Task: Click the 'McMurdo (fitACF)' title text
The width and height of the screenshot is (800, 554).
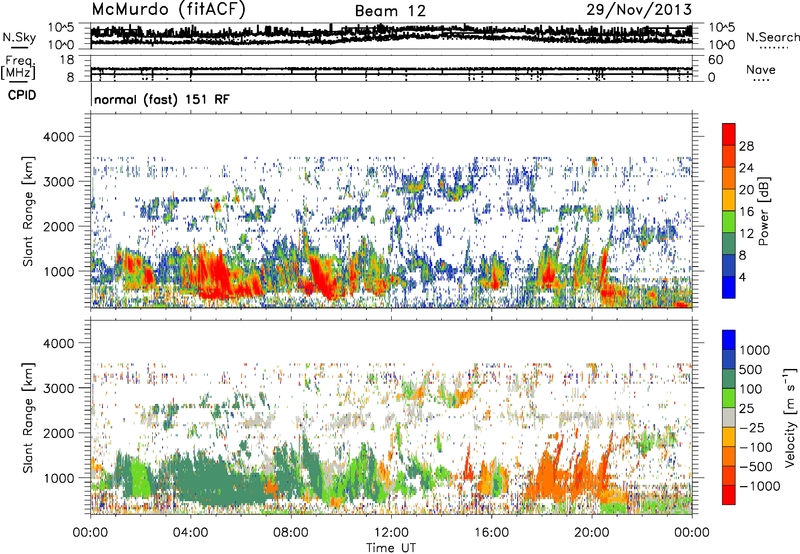Action: 168,10
